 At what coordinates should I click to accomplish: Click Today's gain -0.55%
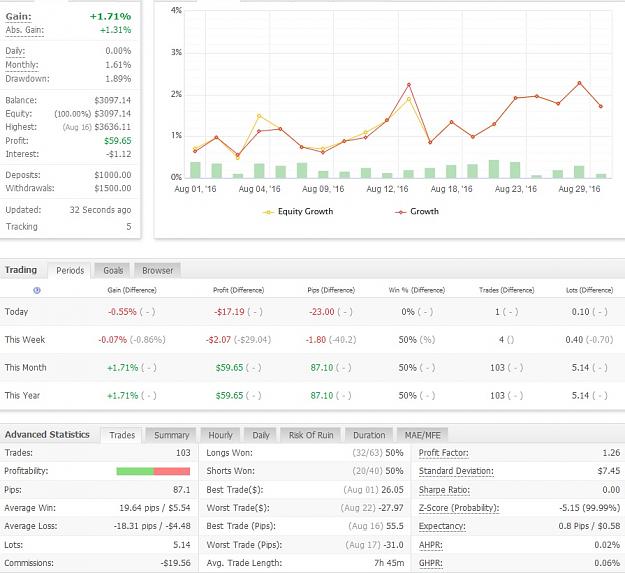122,312
